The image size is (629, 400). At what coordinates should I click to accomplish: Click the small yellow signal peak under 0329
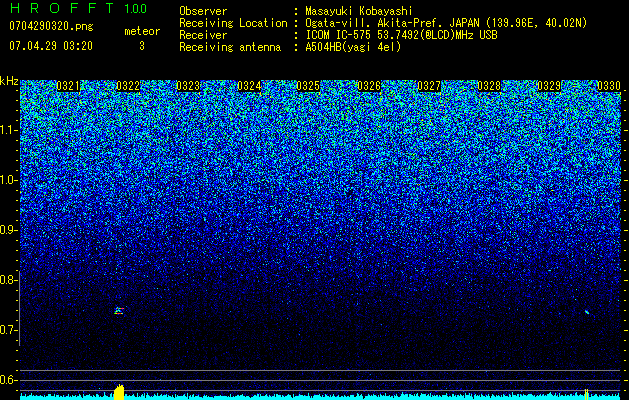586,394
